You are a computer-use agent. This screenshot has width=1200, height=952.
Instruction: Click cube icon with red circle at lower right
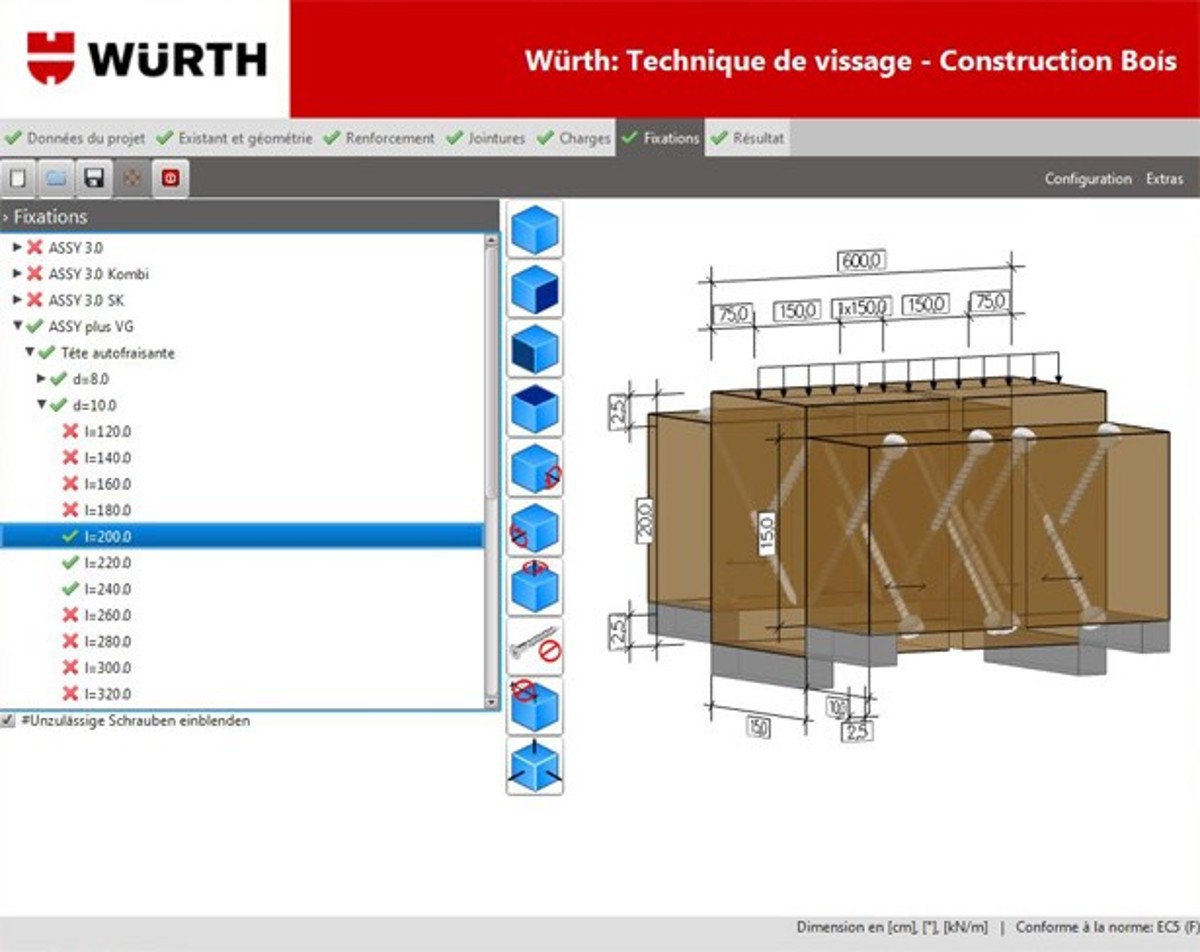pos(535,468)
